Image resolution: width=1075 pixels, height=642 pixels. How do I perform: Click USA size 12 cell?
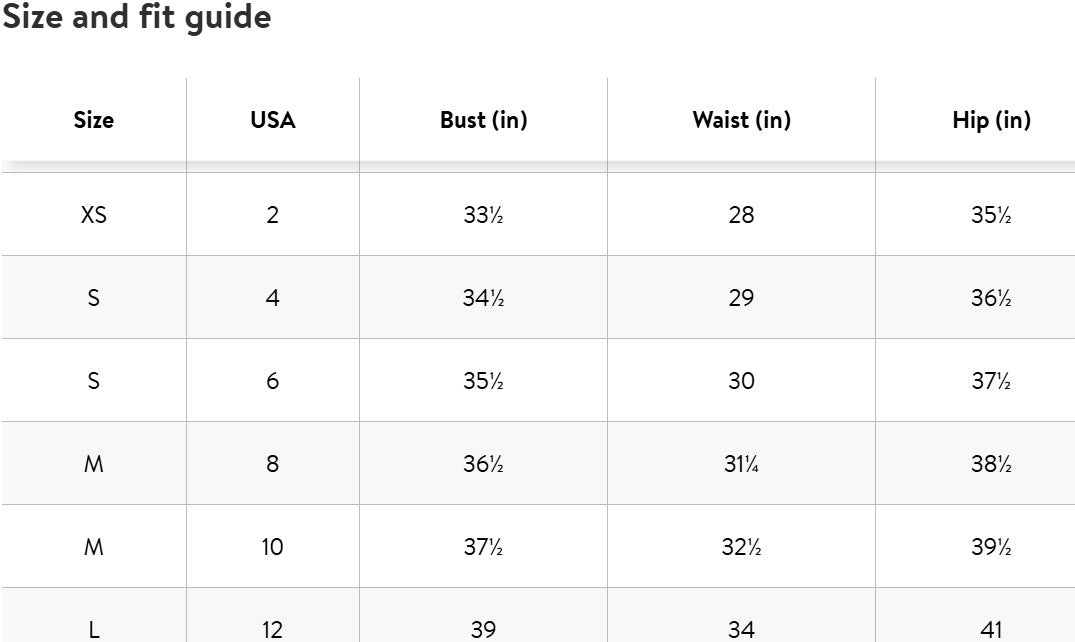pyautogui.click(x=273, y=629)
